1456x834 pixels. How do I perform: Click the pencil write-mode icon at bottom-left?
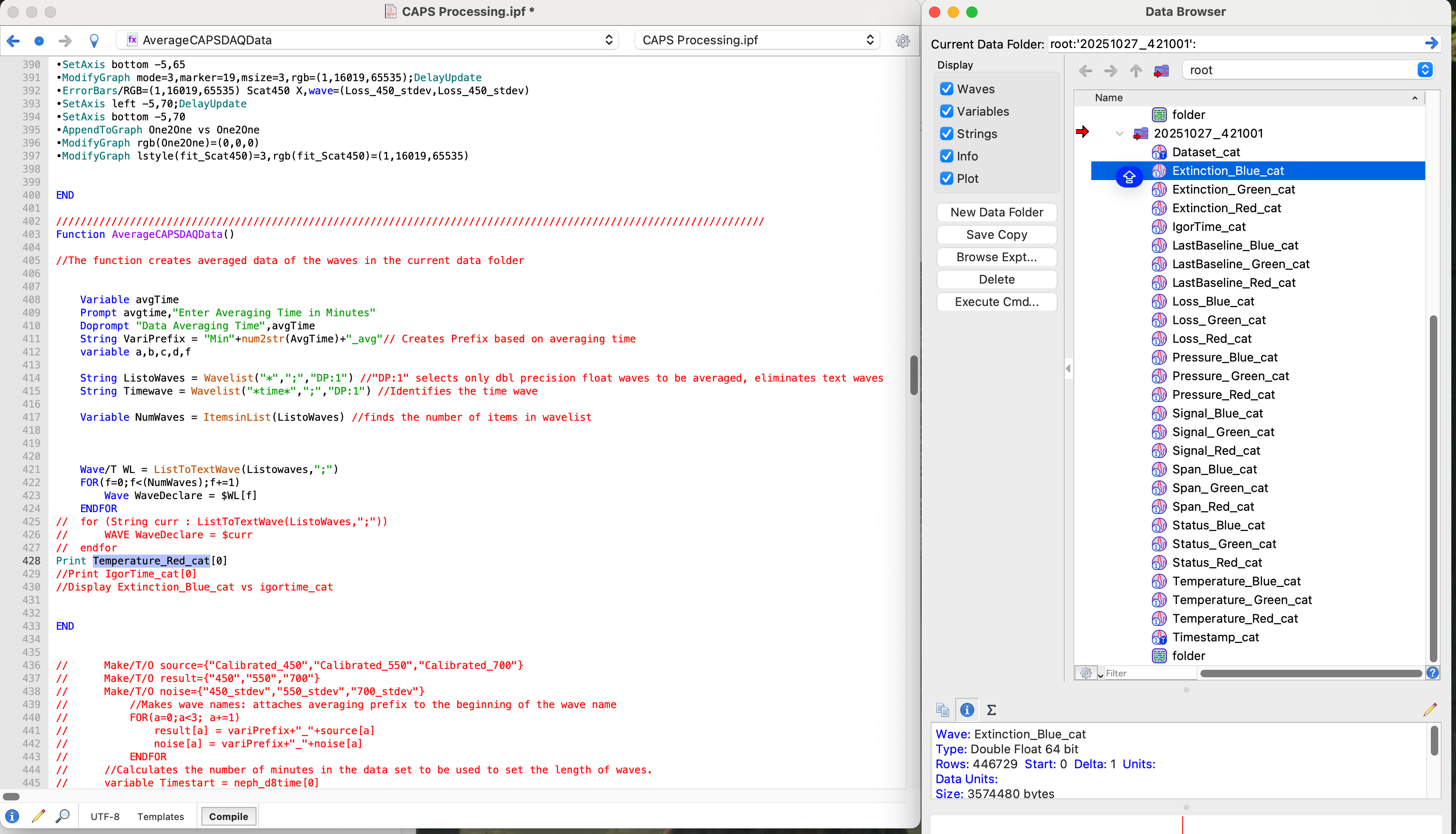[38, 816]
